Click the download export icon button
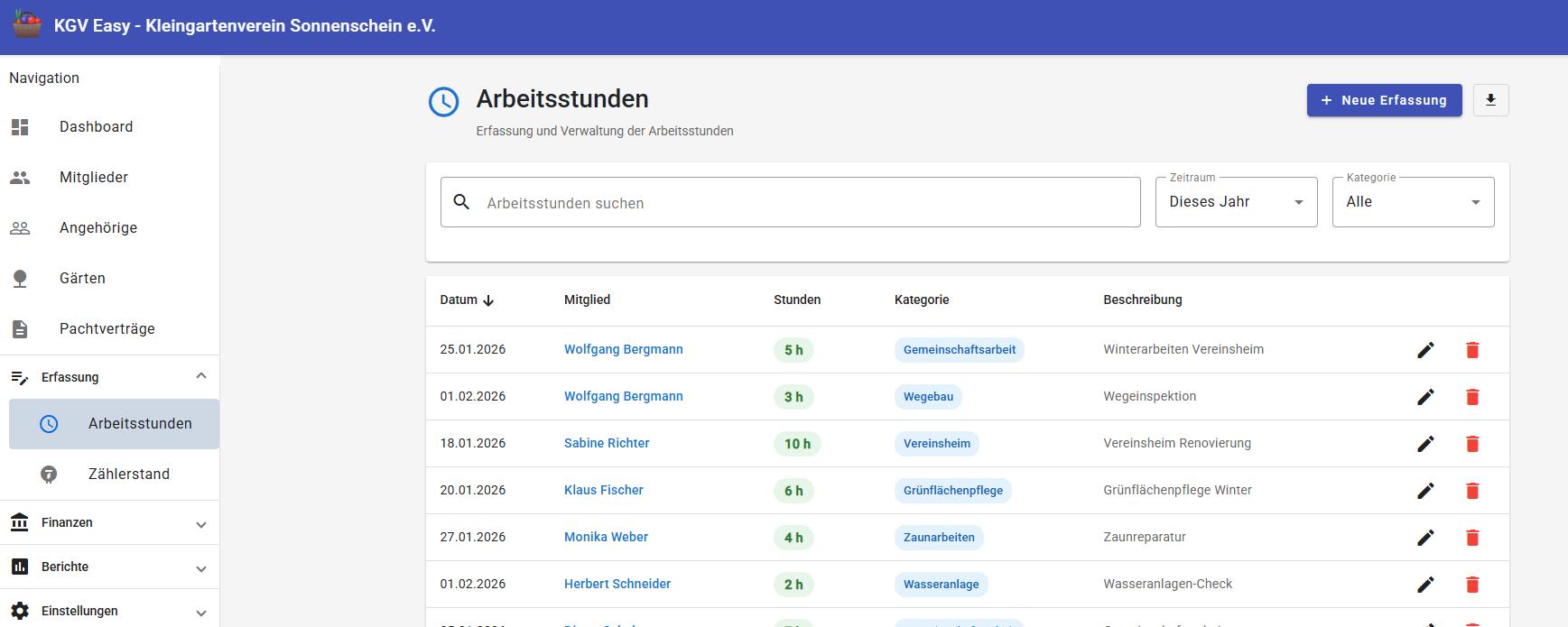 pyautogui.click(x=1490, y=100)
